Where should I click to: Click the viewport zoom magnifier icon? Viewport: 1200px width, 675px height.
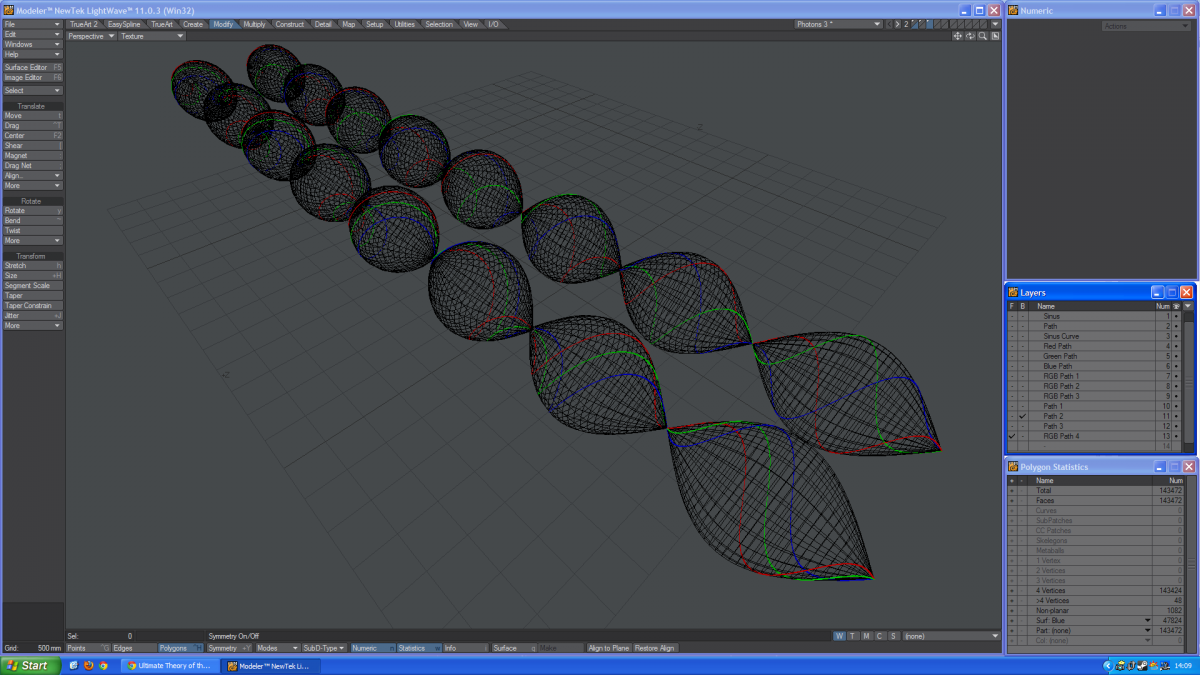coord(982,36)
